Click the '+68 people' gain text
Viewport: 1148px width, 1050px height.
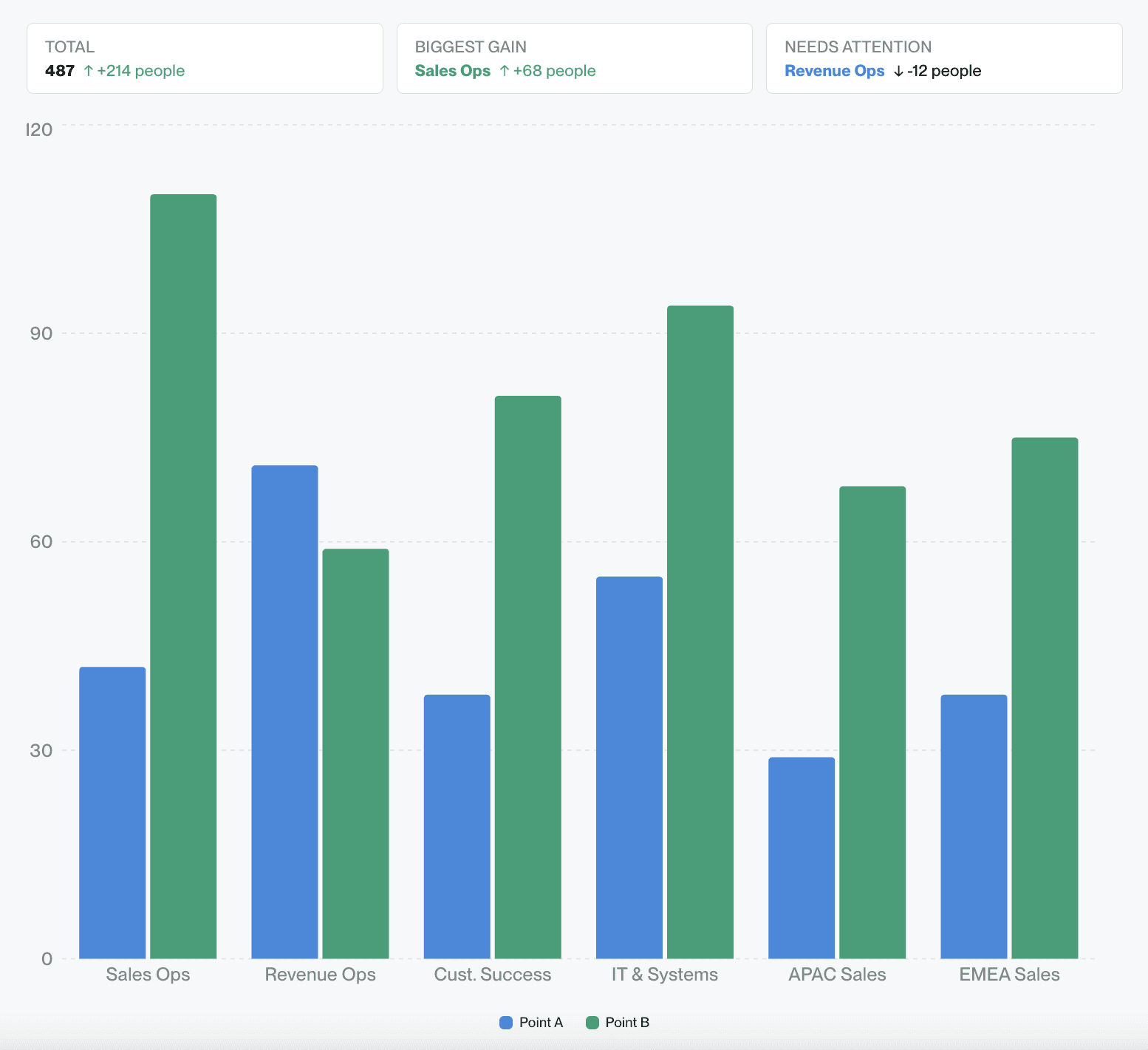pos(555,71)
